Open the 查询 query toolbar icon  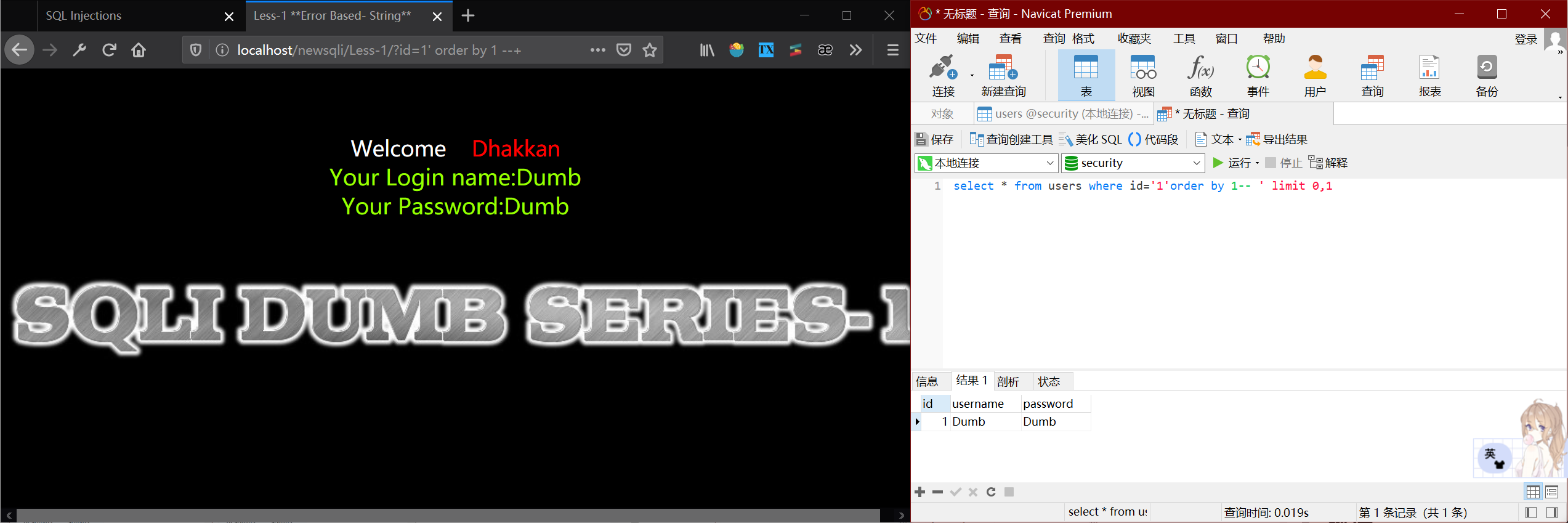(x=1372, y=76)
